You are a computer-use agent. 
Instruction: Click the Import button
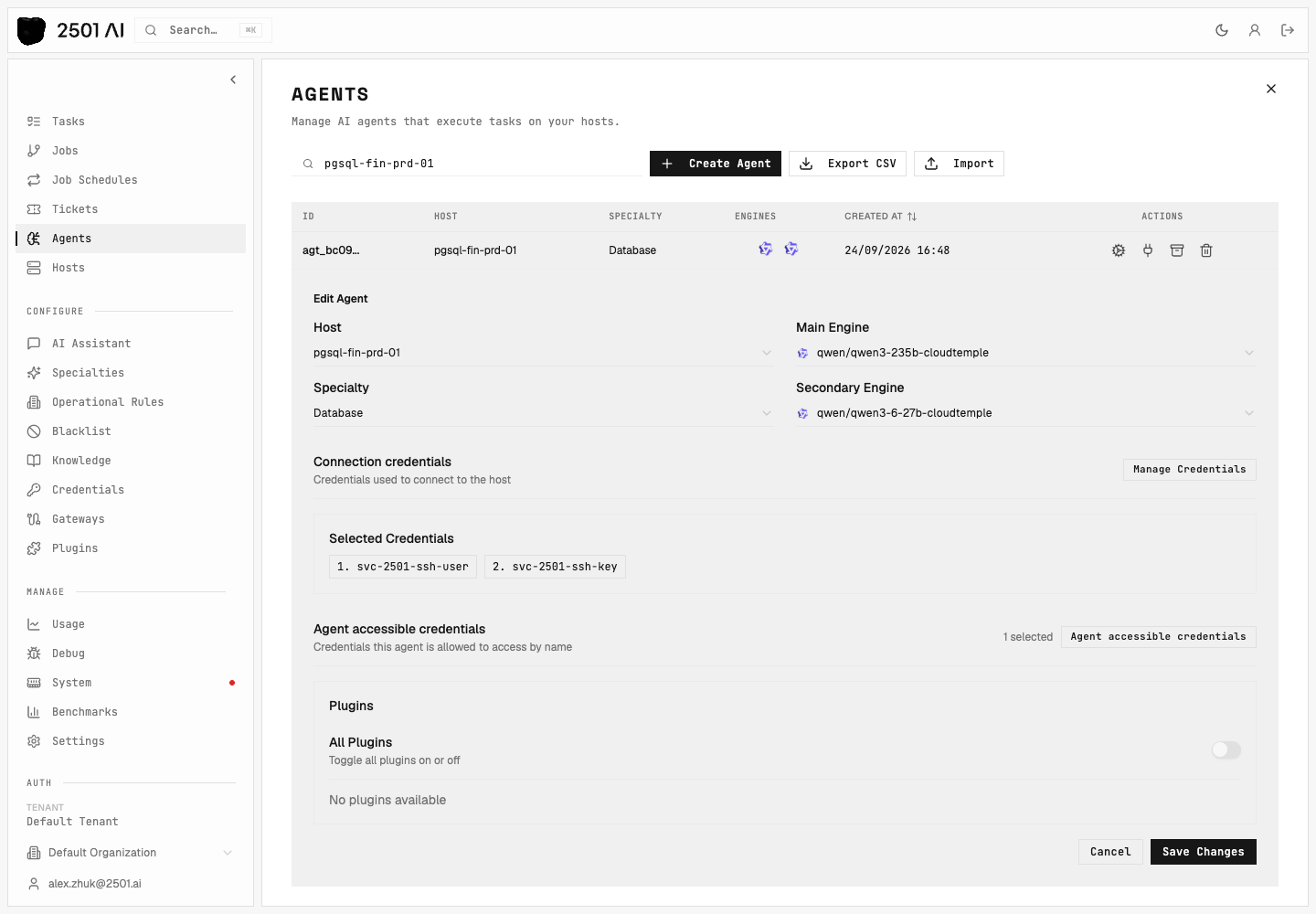[959, 164]
